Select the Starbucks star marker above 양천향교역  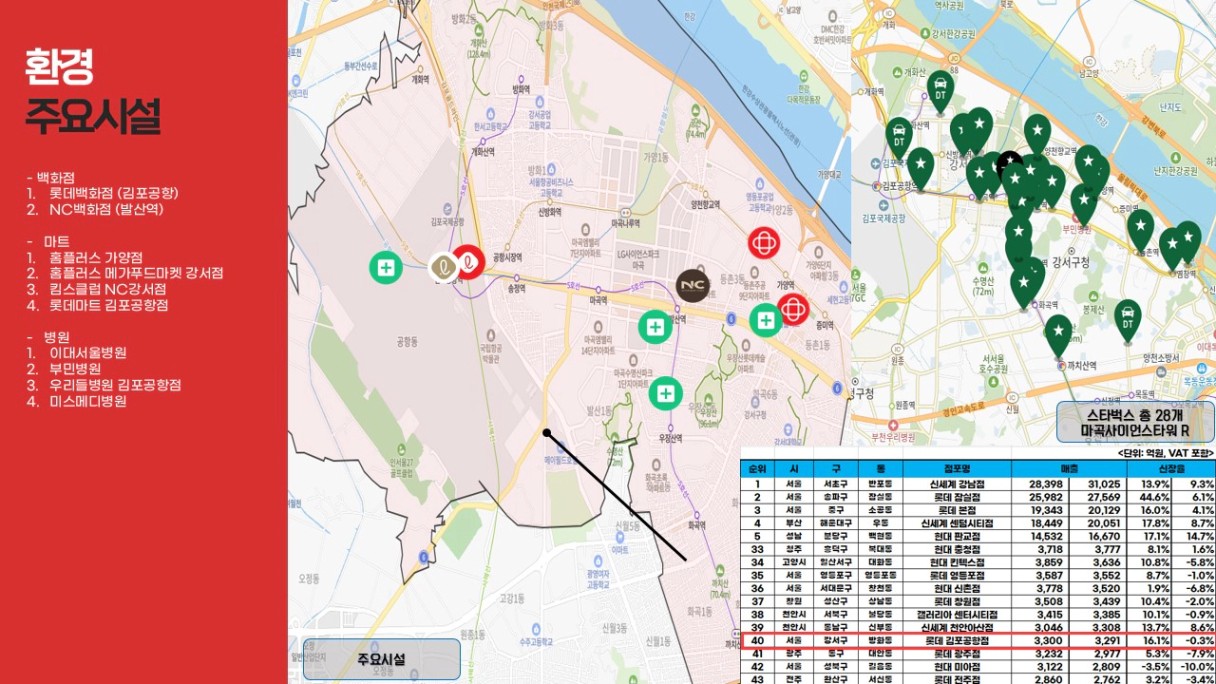1037,134
